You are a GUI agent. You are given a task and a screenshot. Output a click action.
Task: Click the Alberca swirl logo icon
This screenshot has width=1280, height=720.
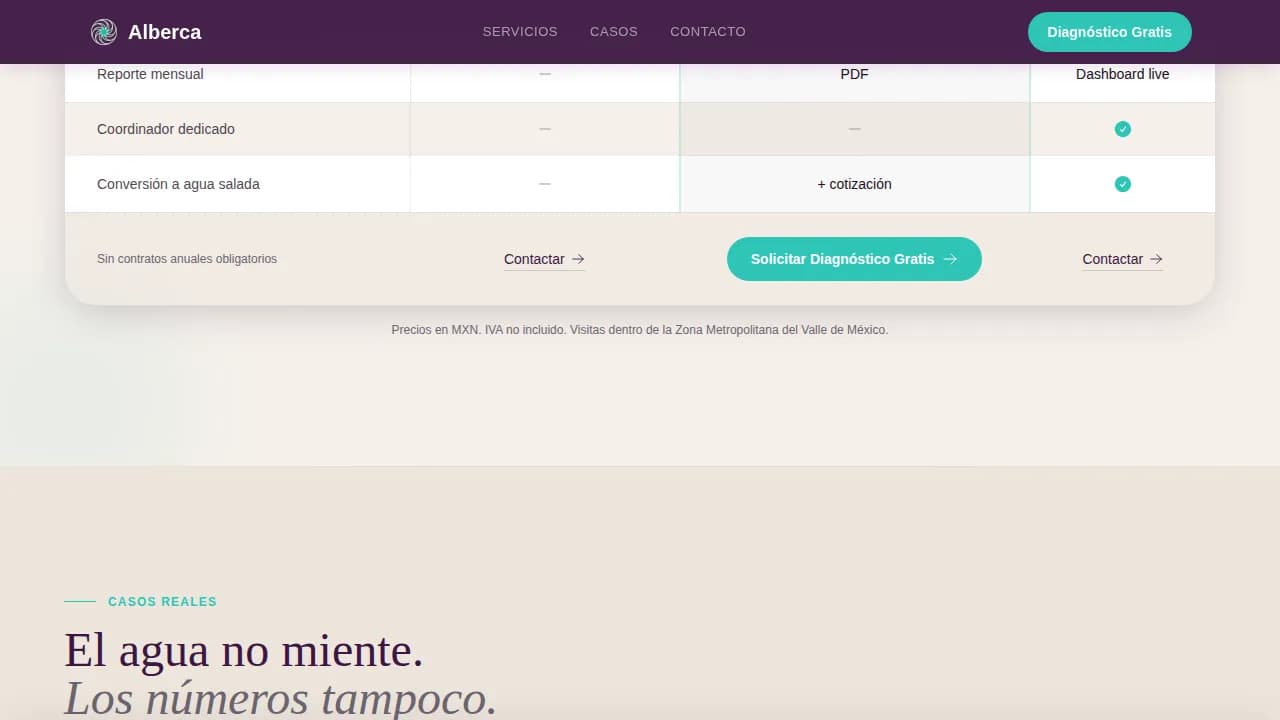(x=104, y=32)
